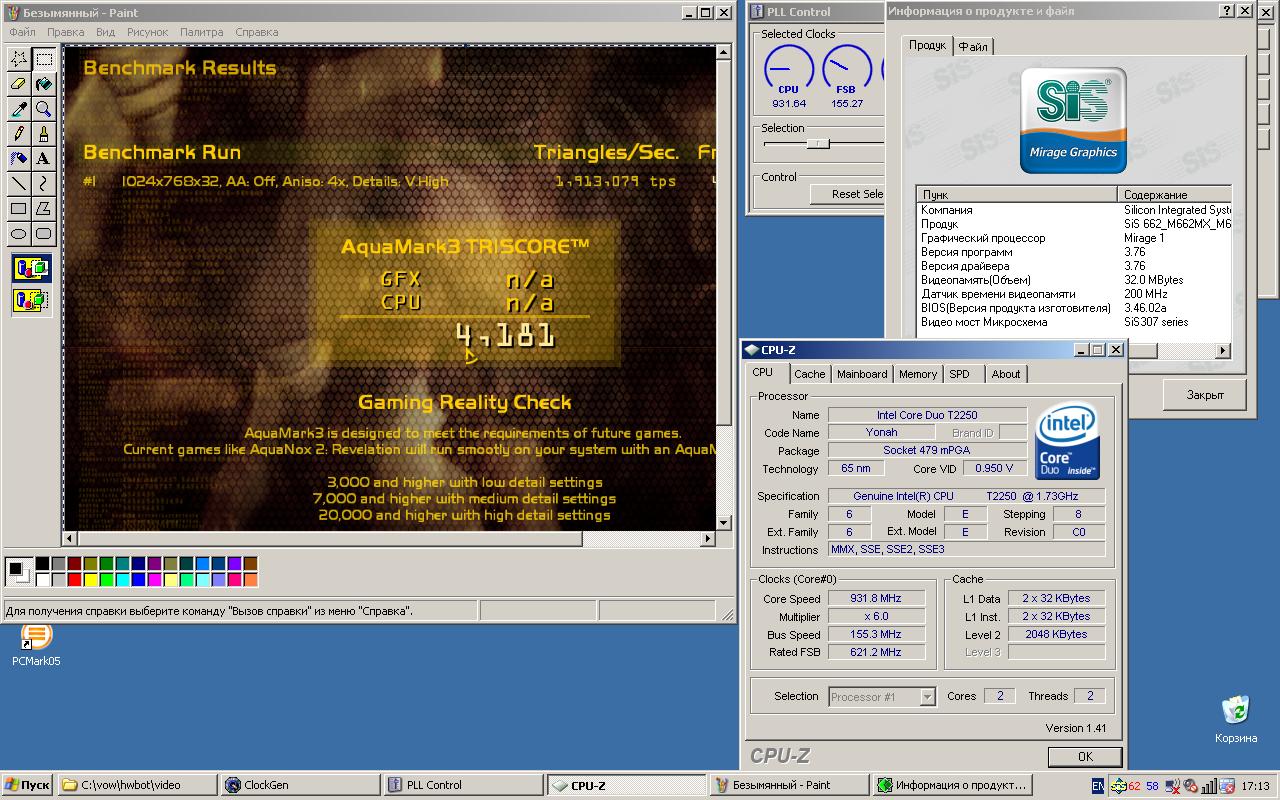Screen dimensions: 1280x800
Task: Click the Paint horizontal scrollbar right arrow
Action: pyautogui.click(x=708, y=539)
